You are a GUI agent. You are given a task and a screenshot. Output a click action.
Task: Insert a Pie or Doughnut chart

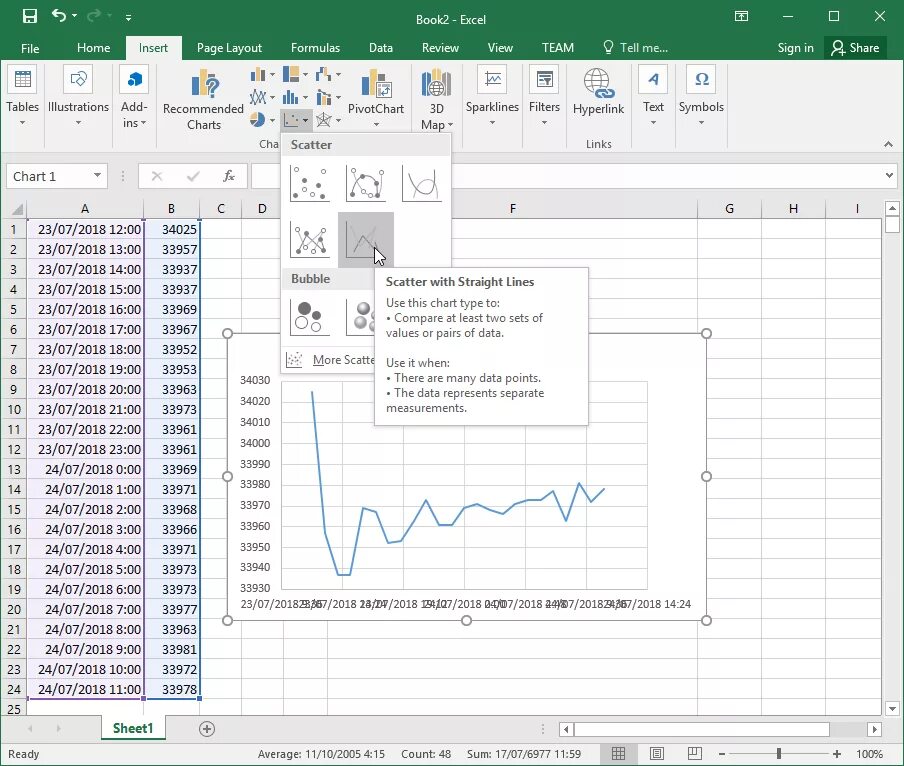click(258, 120)
